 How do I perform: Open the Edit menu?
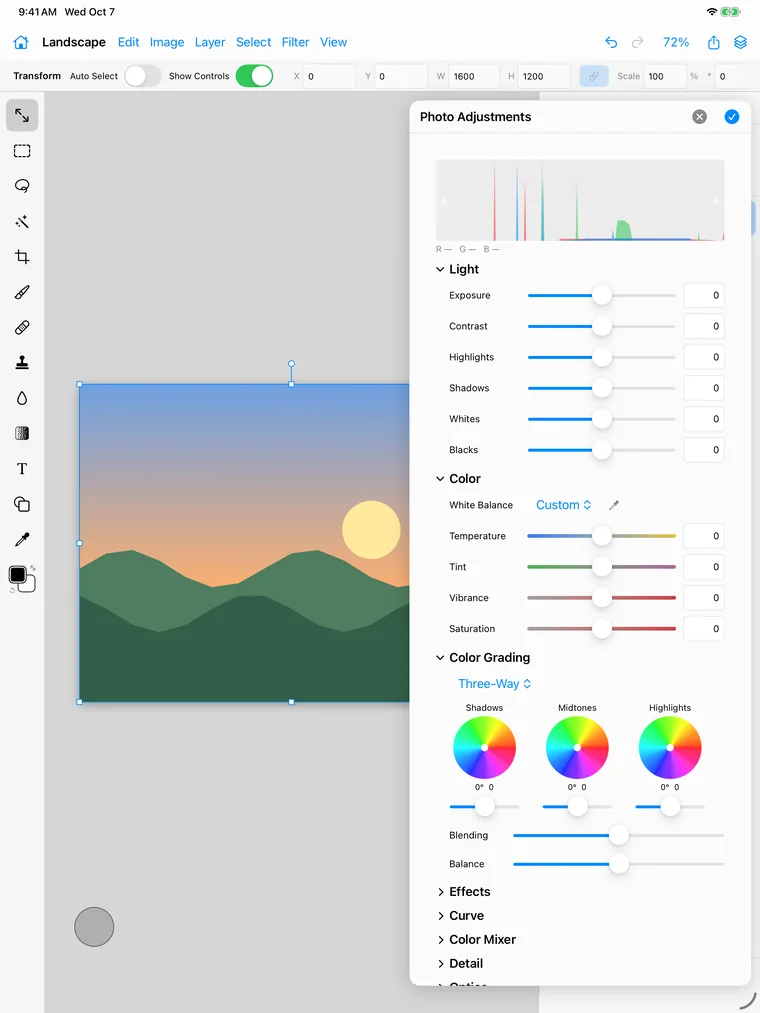pos(128,42)
